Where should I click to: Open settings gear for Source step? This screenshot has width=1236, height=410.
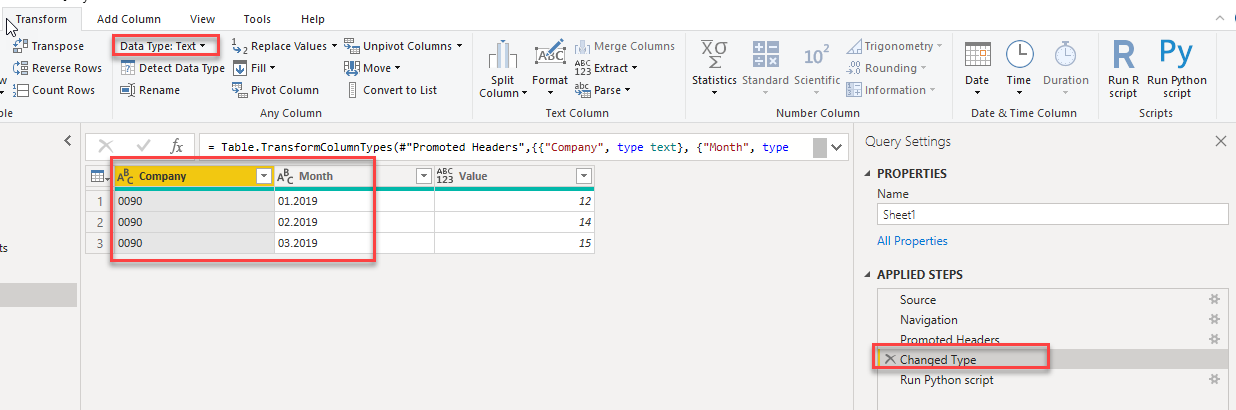(1214, 300)
